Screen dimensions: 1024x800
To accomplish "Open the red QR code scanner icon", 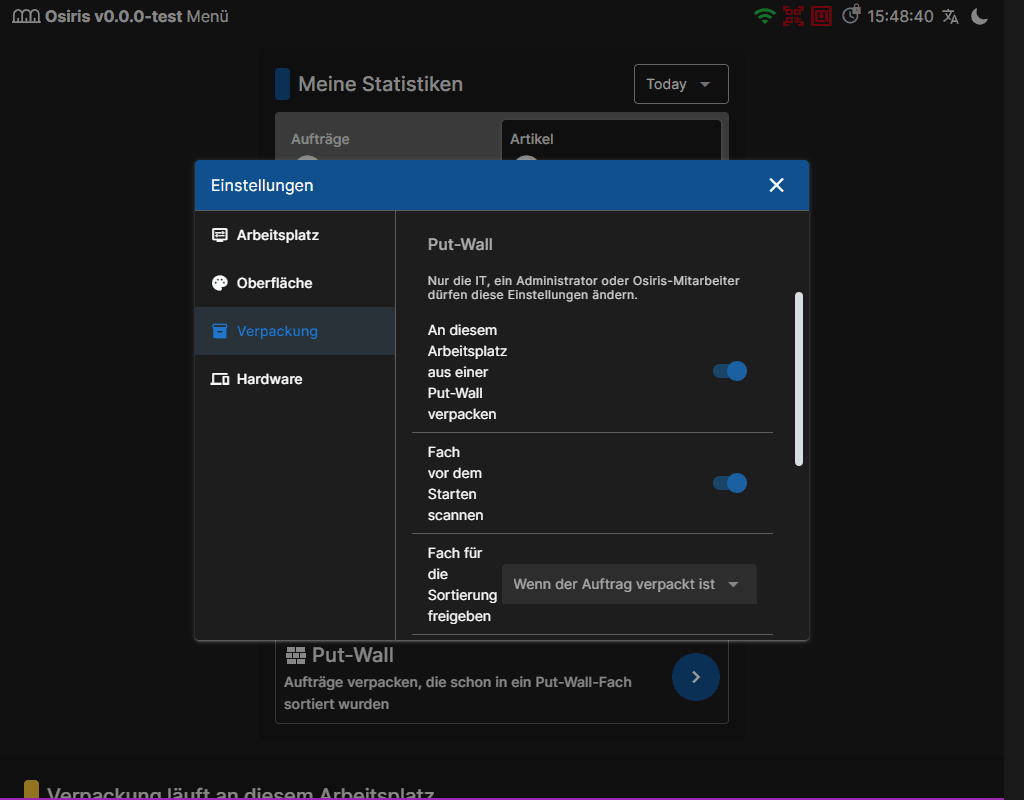I will pyautogui.click(x=793, y=16).
